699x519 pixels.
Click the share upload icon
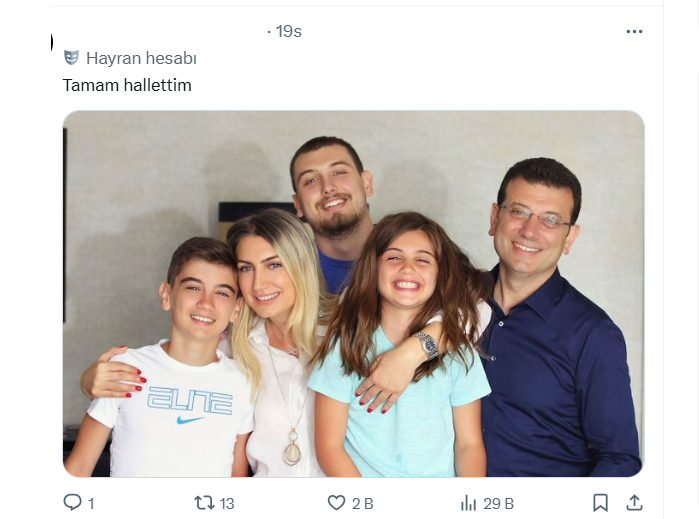(x=634, y=502)
